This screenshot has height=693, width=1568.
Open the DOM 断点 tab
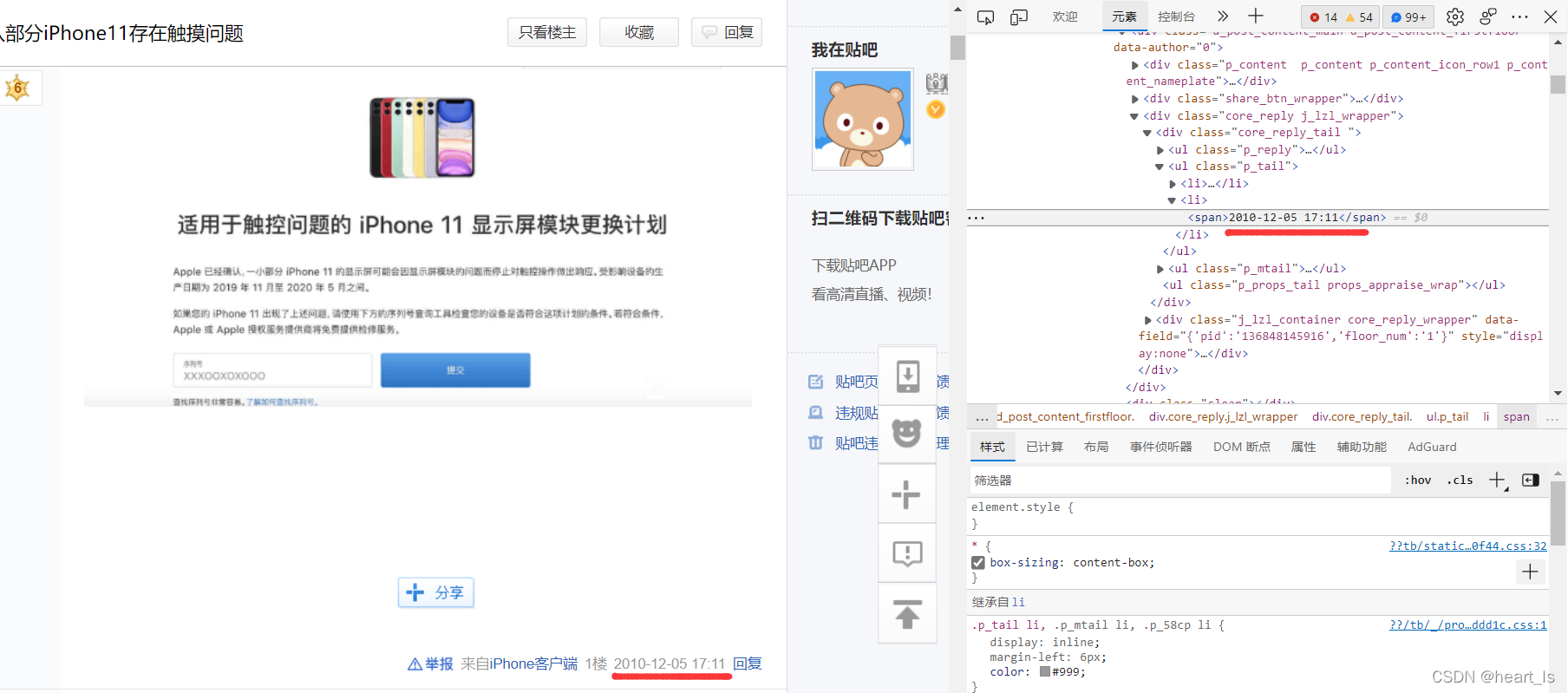coord(1242,447)
